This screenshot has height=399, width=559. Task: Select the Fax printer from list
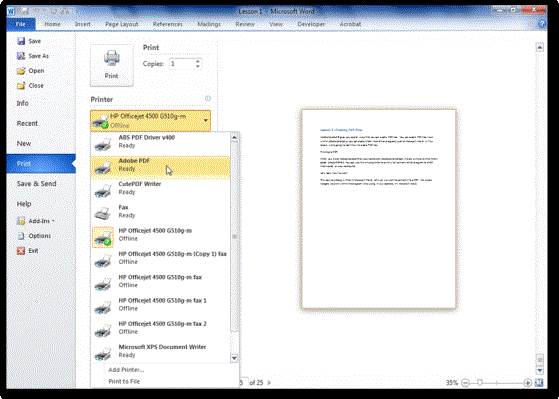point(160,211)
